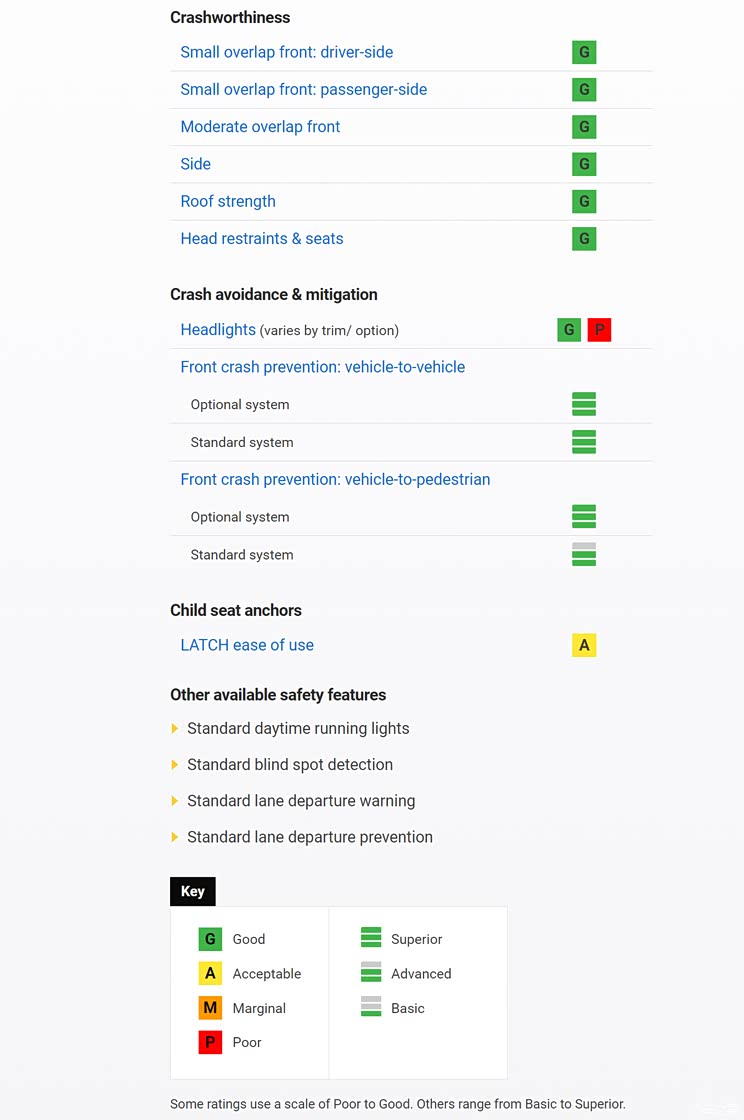Open Head restraints & seats rating

pyautogui.click(x=262, y=239)
